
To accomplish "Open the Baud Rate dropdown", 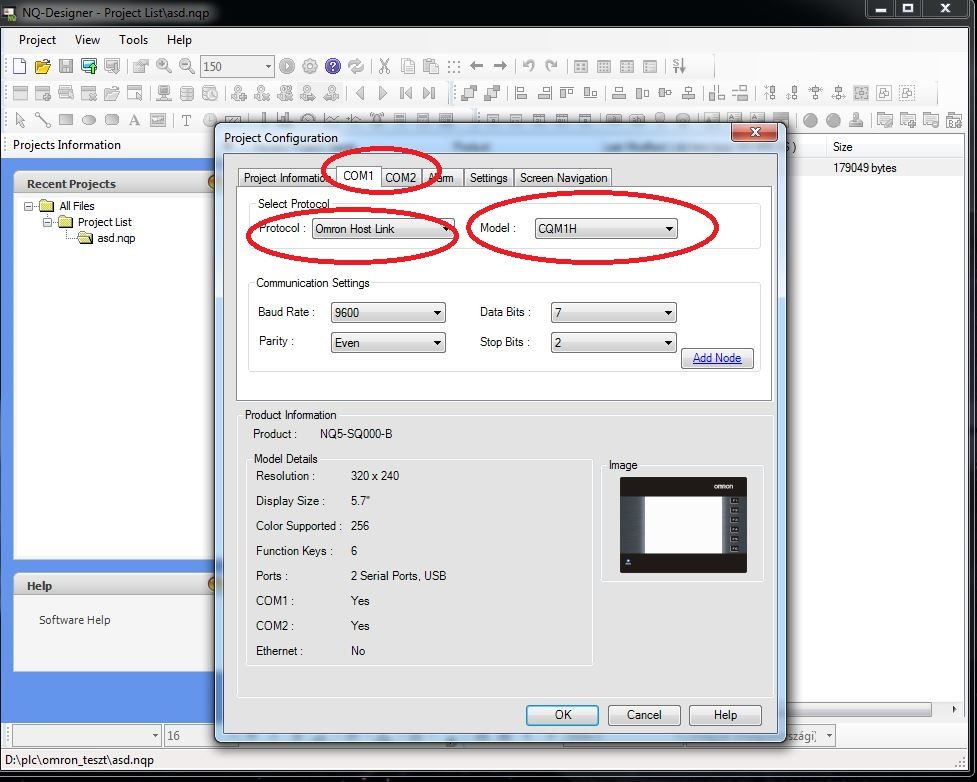I will [x=388, y=312].
